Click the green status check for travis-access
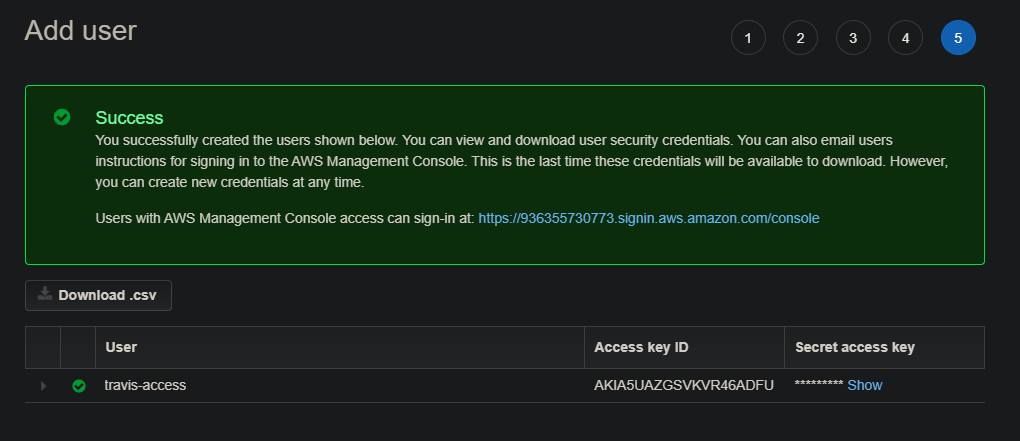This screenshot has height=441, width=1020. pos(79,386)
